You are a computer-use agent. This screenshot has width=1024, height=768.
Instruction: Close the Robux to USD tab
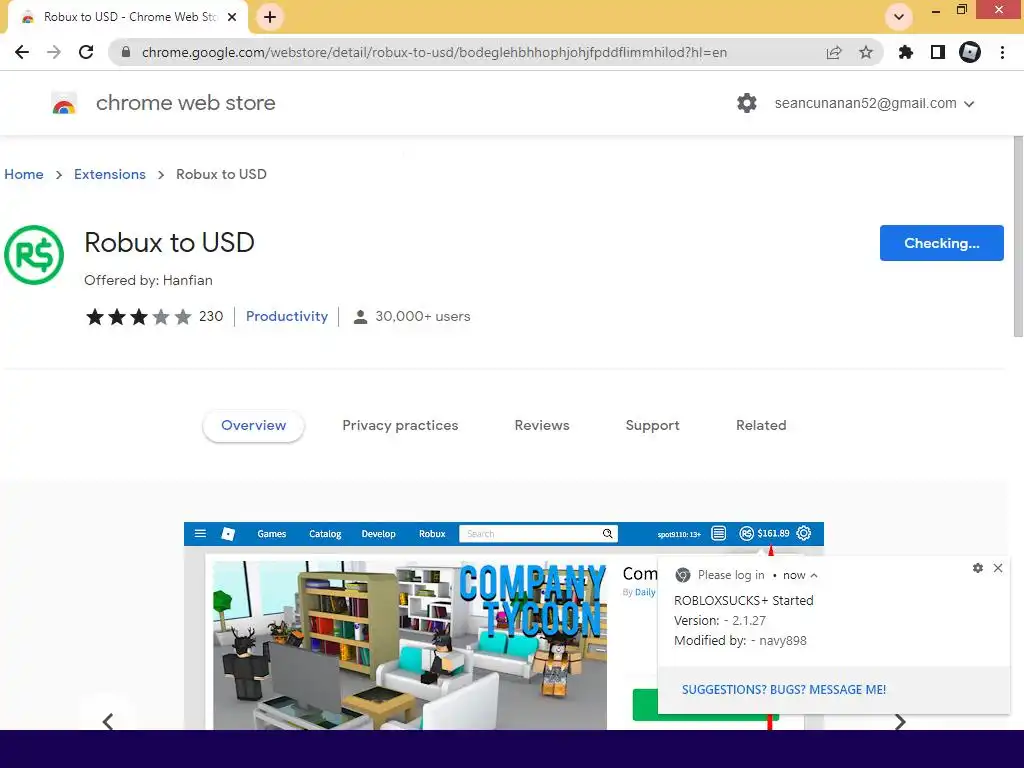(x=231, y=17)
